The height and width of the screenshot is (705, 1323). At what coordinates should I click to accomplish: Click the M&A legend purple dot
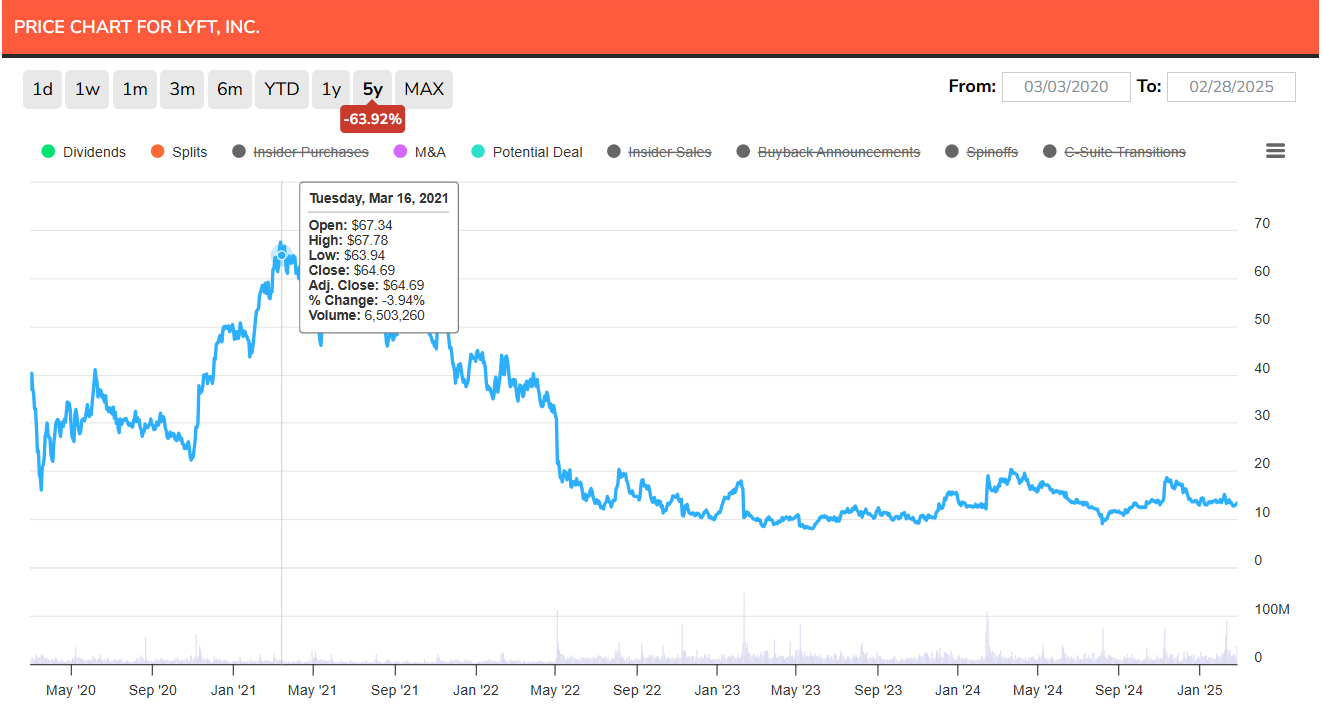(402, 152)
